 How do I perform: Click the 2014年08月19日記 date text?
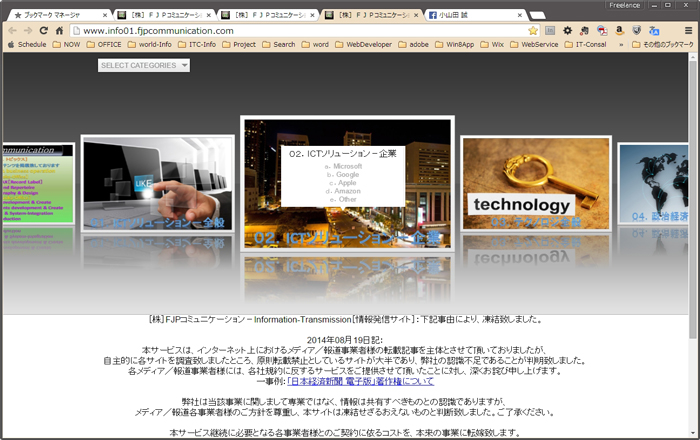pyautogui.click(x=345, y=340)
